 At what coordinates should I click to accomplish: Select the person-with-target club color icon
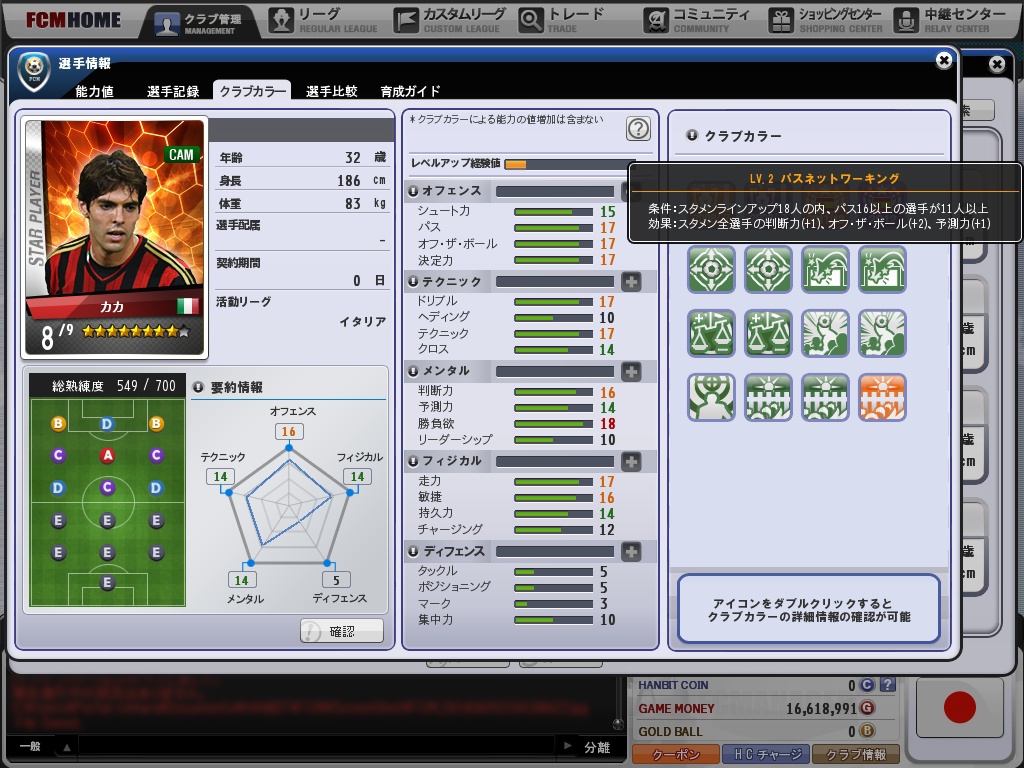tap(711, 397)
